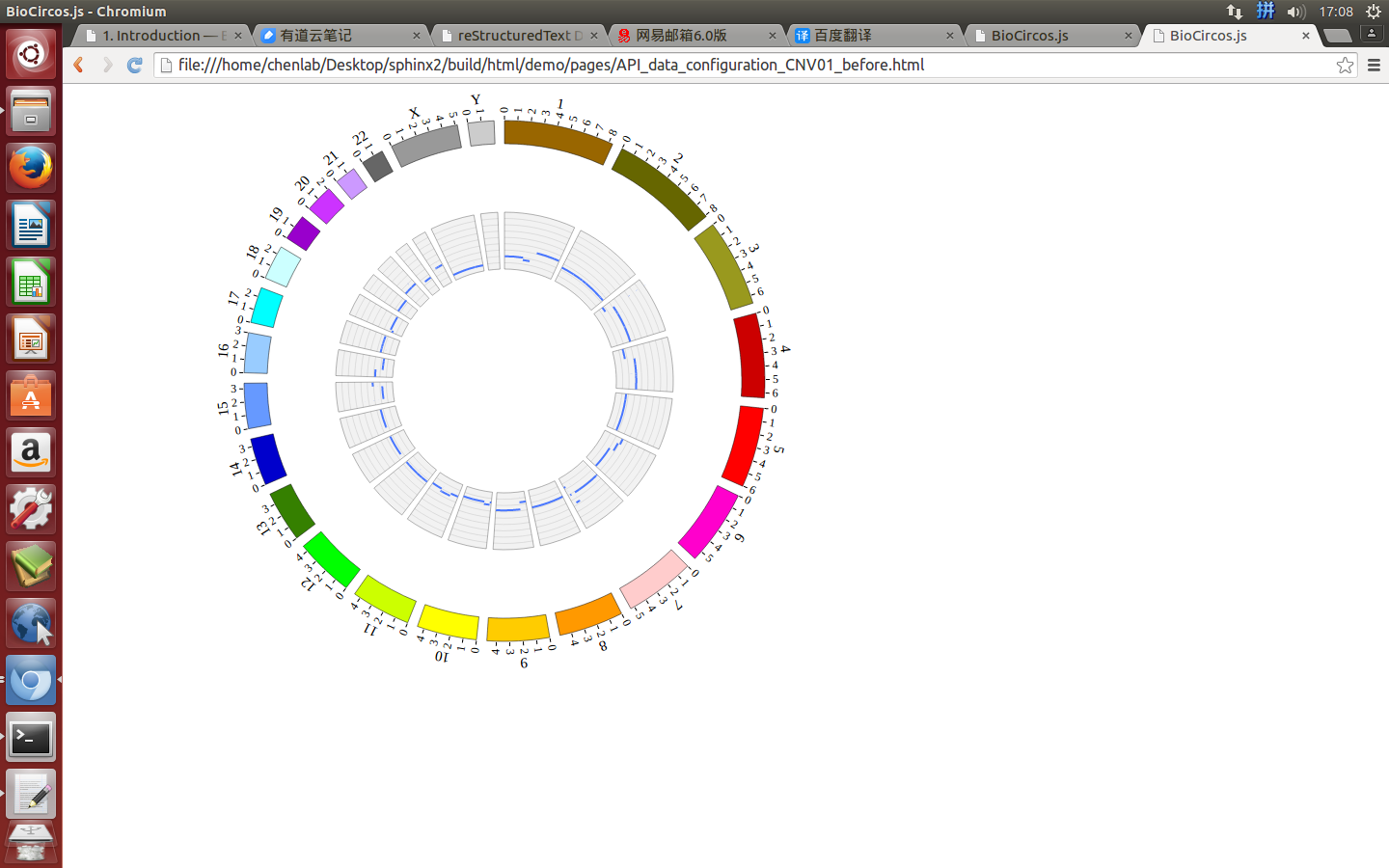Click the magenta chromosome 6 arc
Screen dimensions: 1389x868
[x=708, y=522]
